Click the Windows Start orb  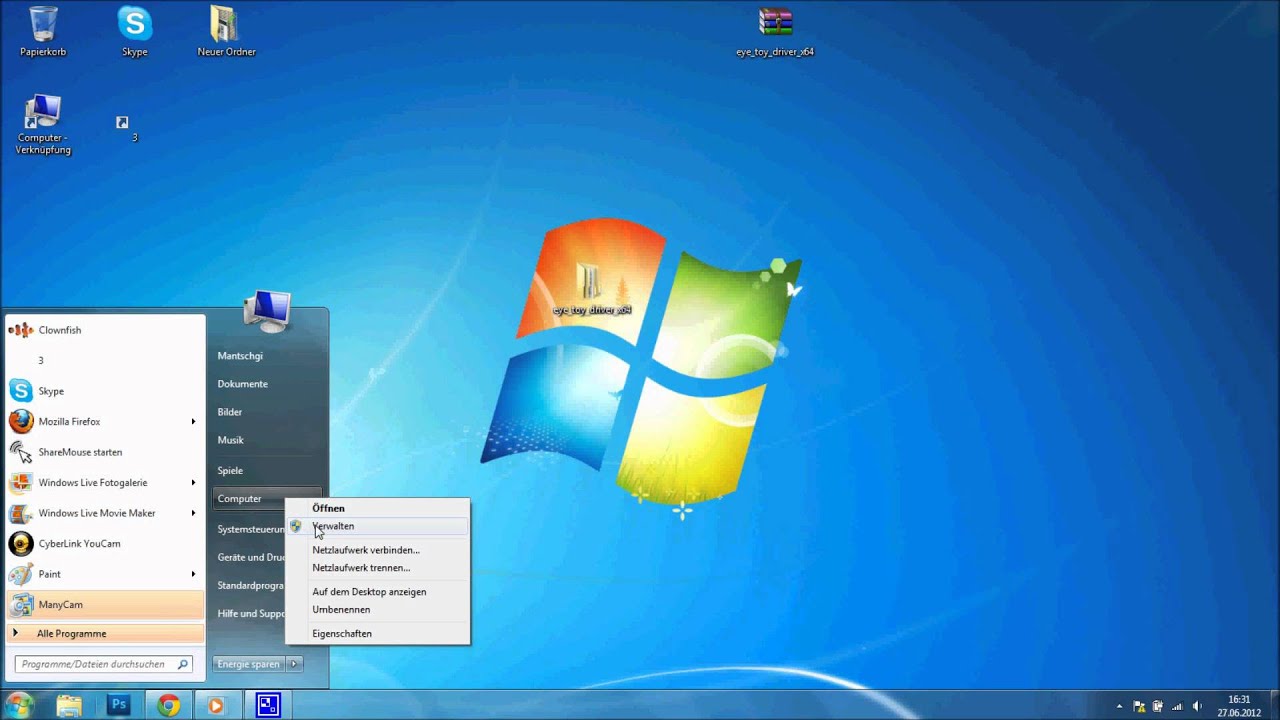click(x=19, y=705)
